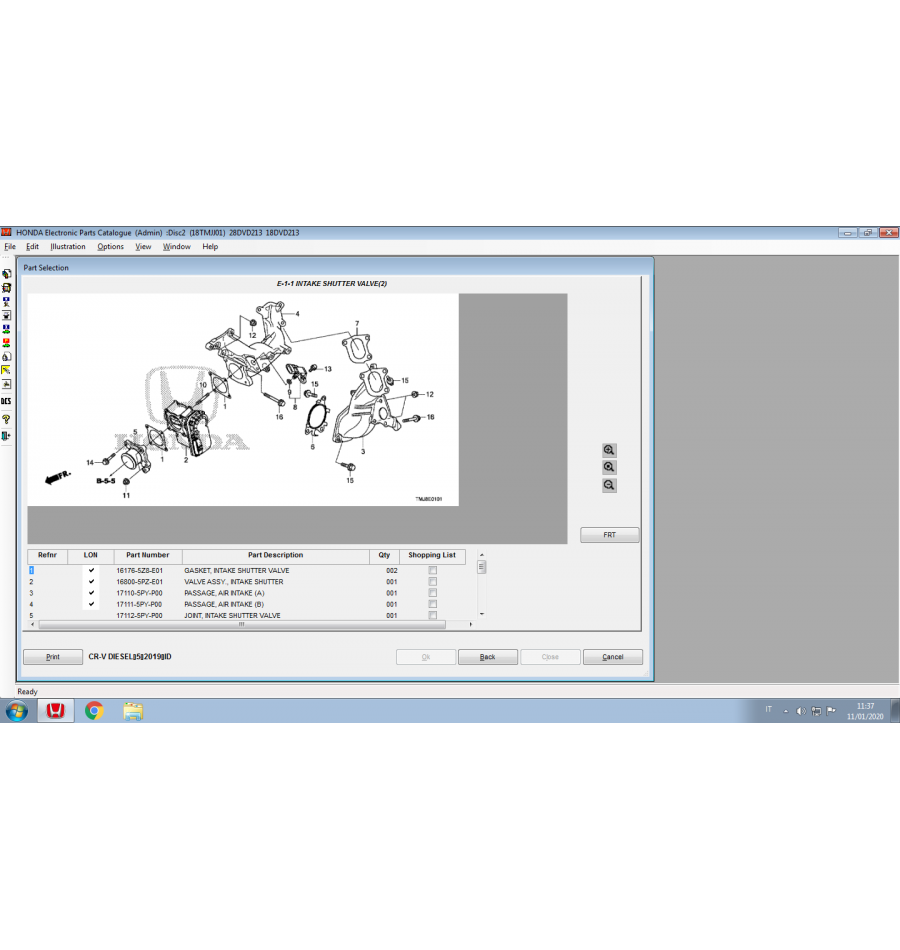Screen dimensions: 900x950
Task: Click the blue flag with green car icon
Action: [x=7, y=329]
